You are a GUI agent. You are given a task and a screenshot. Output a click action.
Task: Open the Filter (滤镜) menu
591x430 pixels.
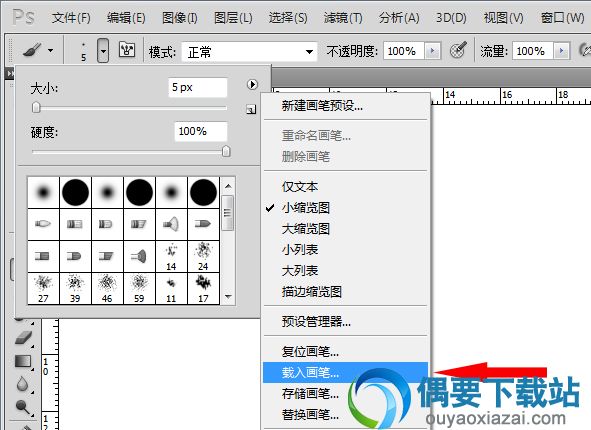coord(343,18)
